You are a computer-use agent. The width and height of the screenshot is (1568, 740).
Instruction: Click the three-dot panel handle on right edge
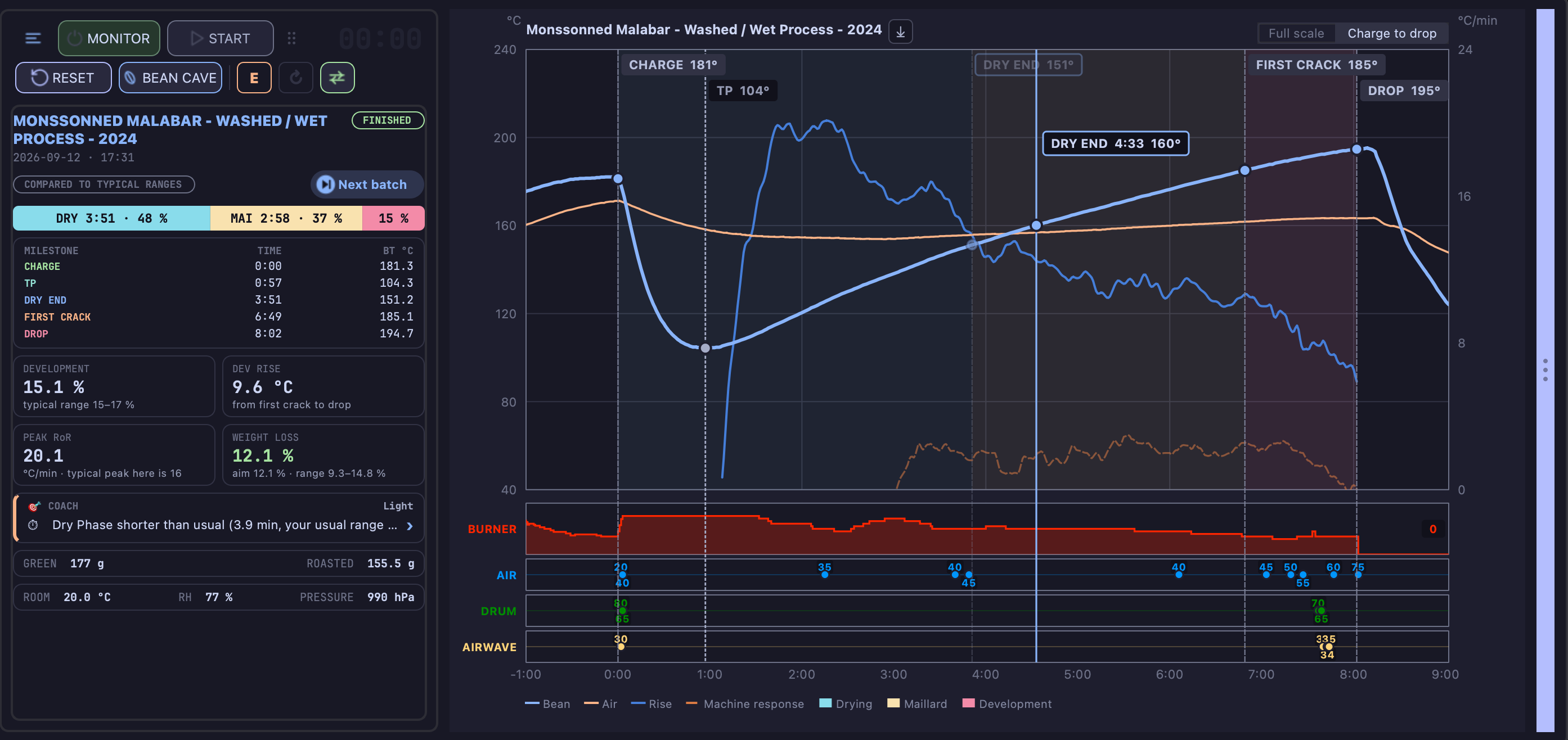click(x=1545, y=370)
